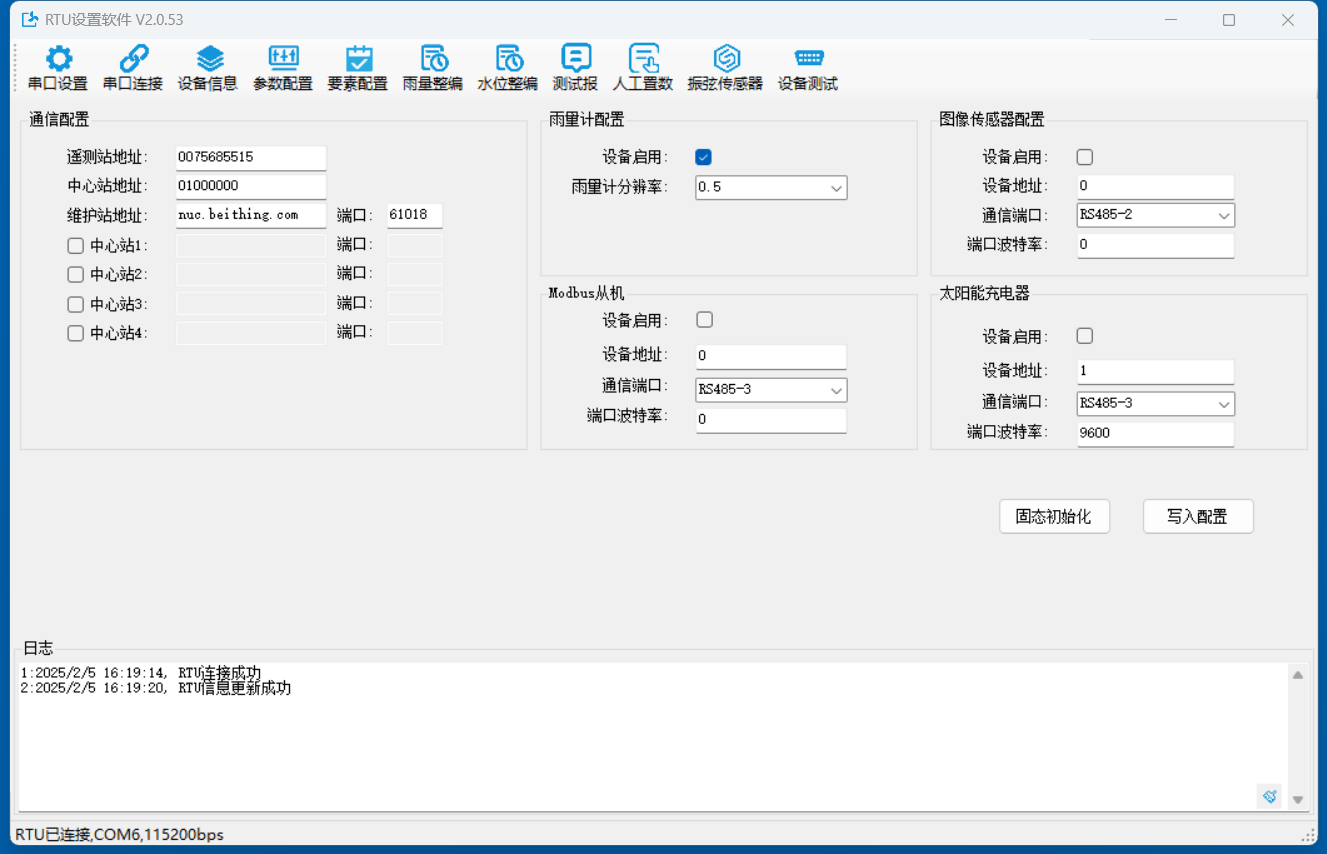Click the 测试报 test report icon

pyautogui.click(x=575, y=59)
